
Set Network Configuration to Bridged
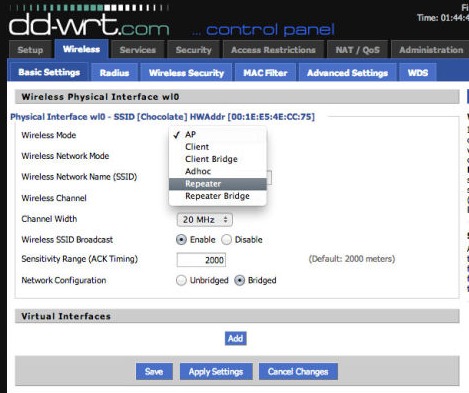click(x=239, y=280)
